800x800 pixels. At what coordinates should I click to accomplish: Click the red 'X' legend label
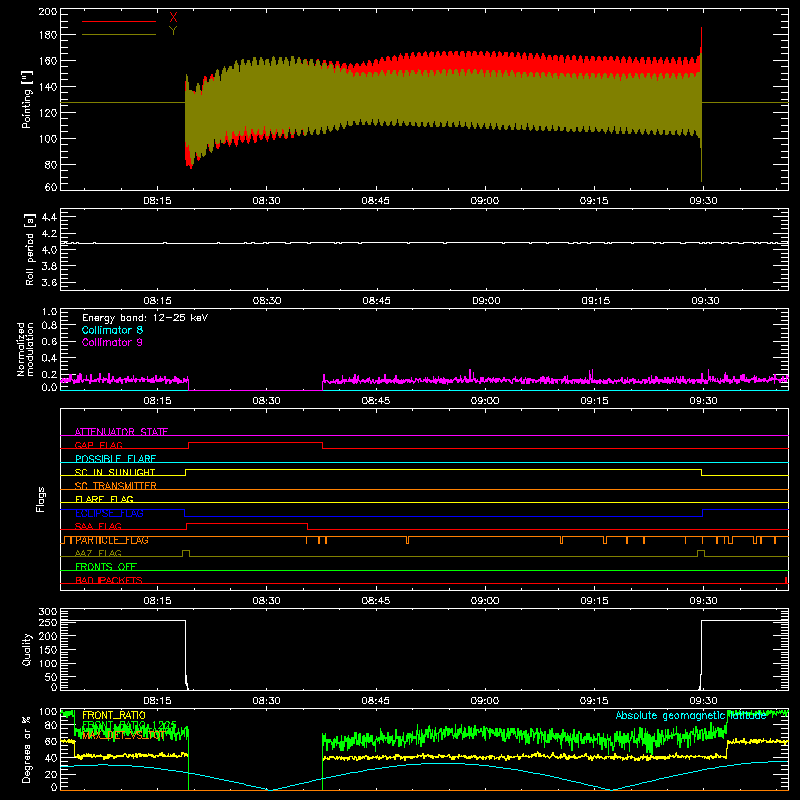(x=173, y=18)
